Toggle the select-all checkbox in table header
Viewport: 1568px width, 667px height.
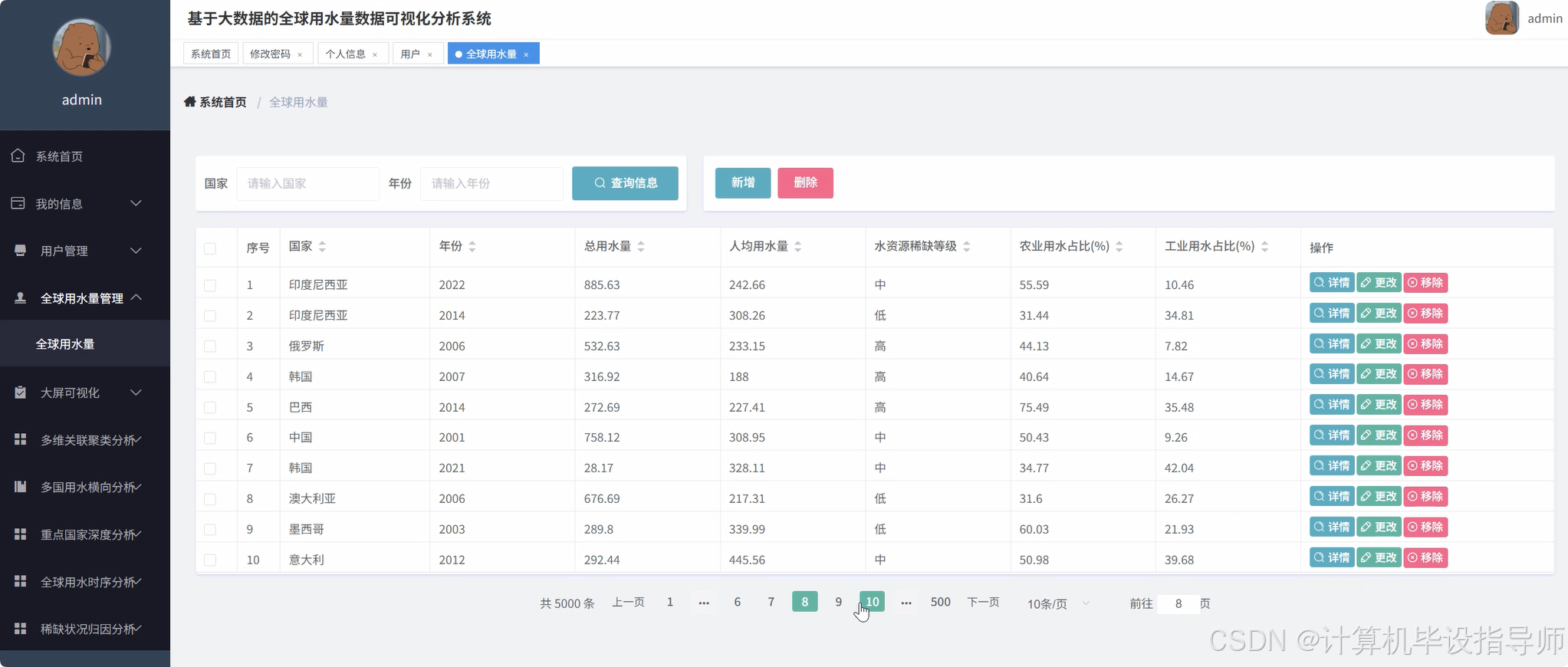(x=210, y=248)
